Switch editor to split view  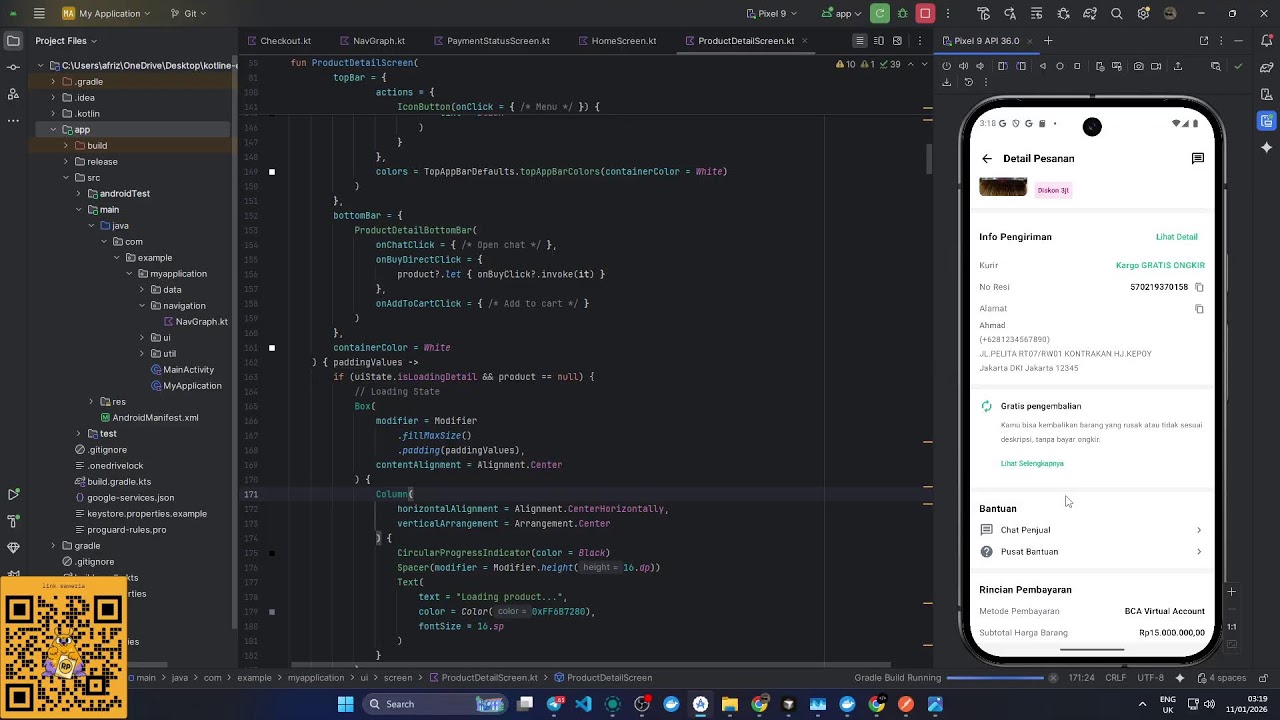pyautogui.click(x=878, y=41)
